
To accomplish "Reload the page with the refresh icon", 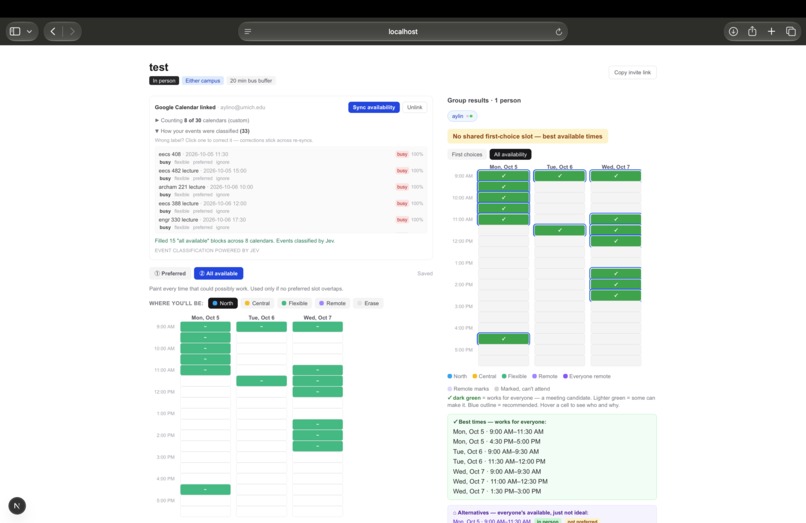I will tap(559, 31).
